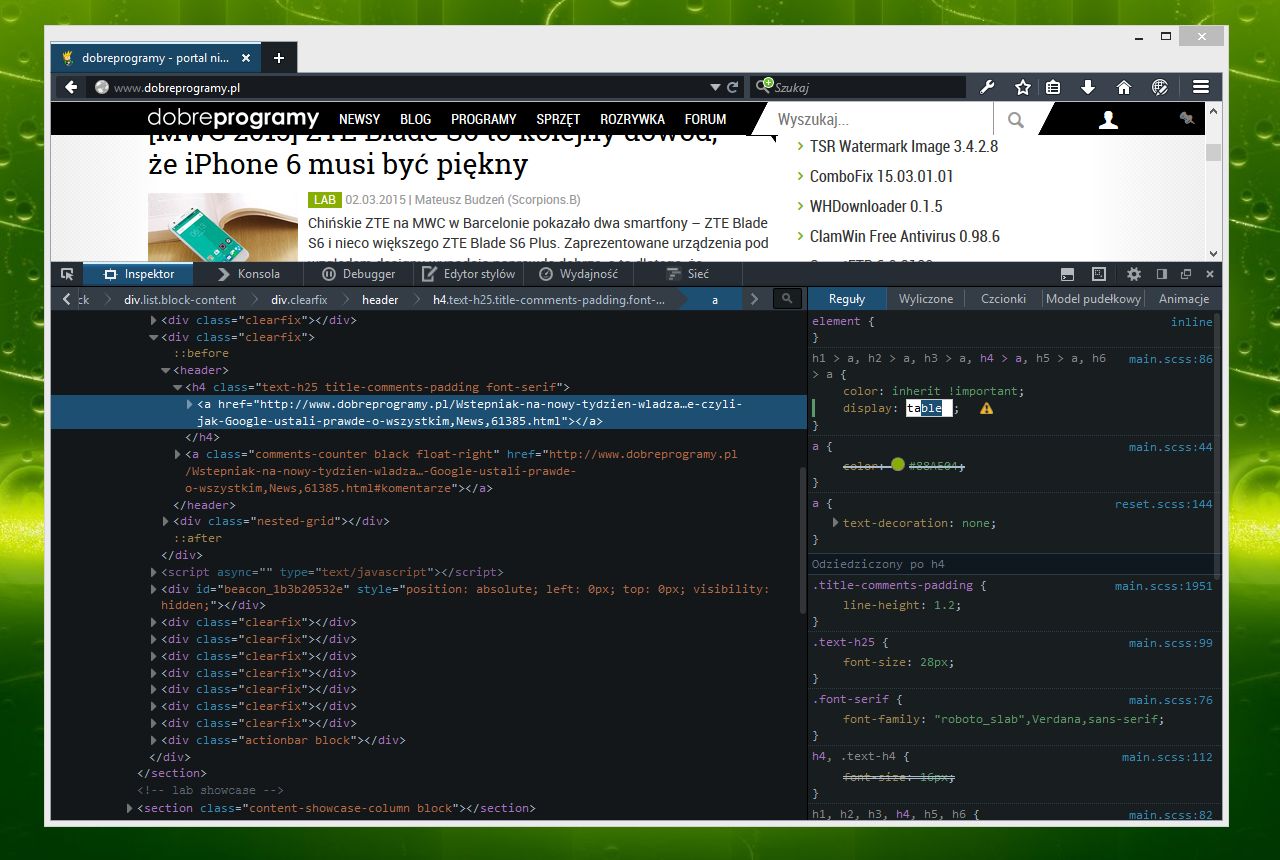Image resolution: width=1280 pixels, height=860 pixels.
Task: Open the SPRZĘT site menu
Action: pos(558,119)
